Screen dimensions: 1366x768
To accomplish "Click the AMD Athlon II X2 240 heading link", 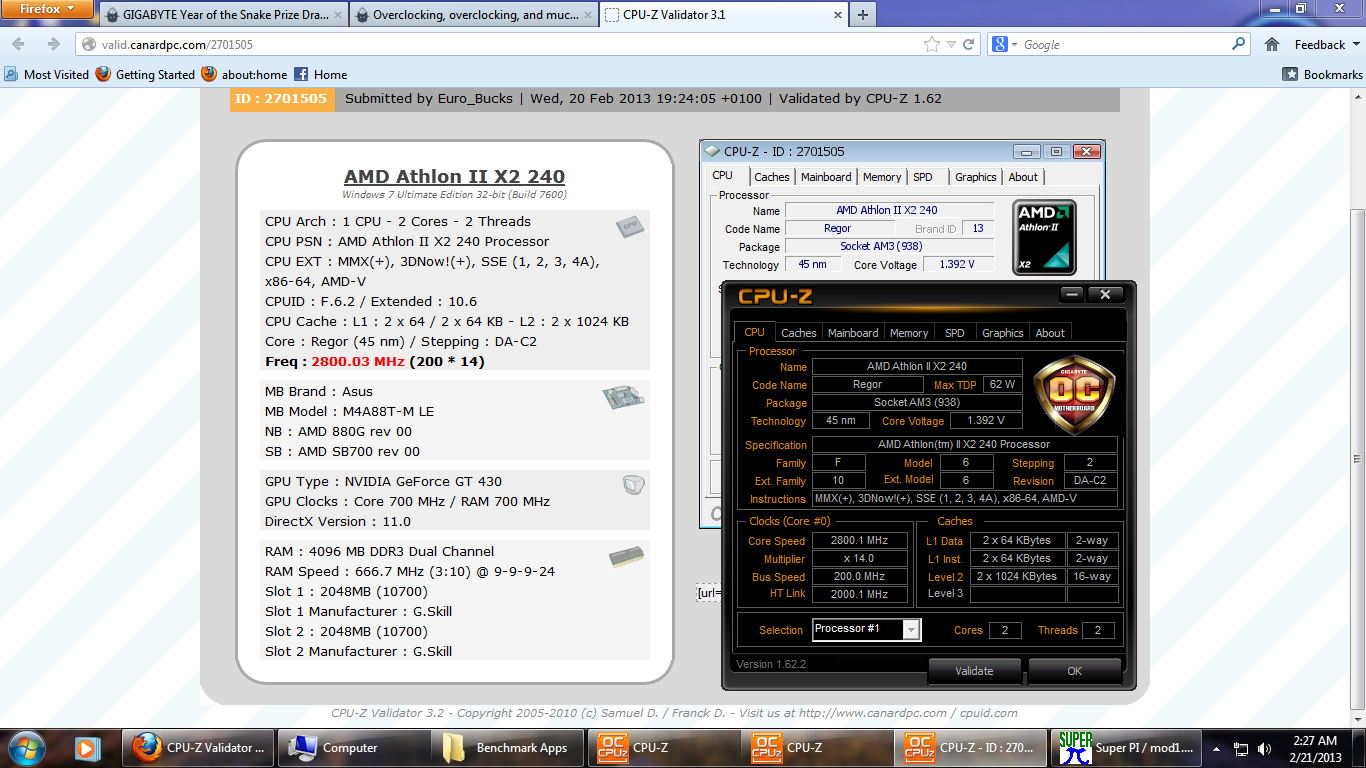I will 454,177.
